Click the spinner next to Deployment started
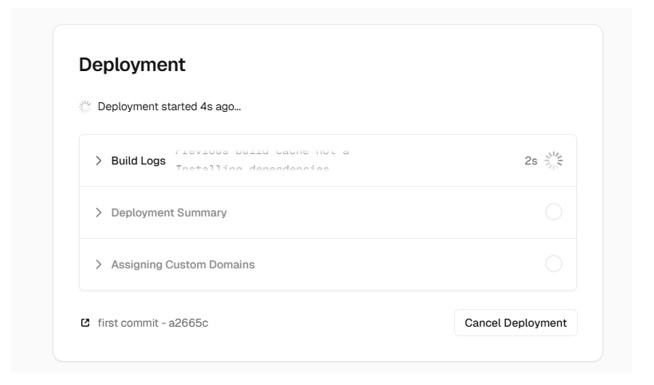The height and width of the screenshot is (385, 654). coord(85,107)
